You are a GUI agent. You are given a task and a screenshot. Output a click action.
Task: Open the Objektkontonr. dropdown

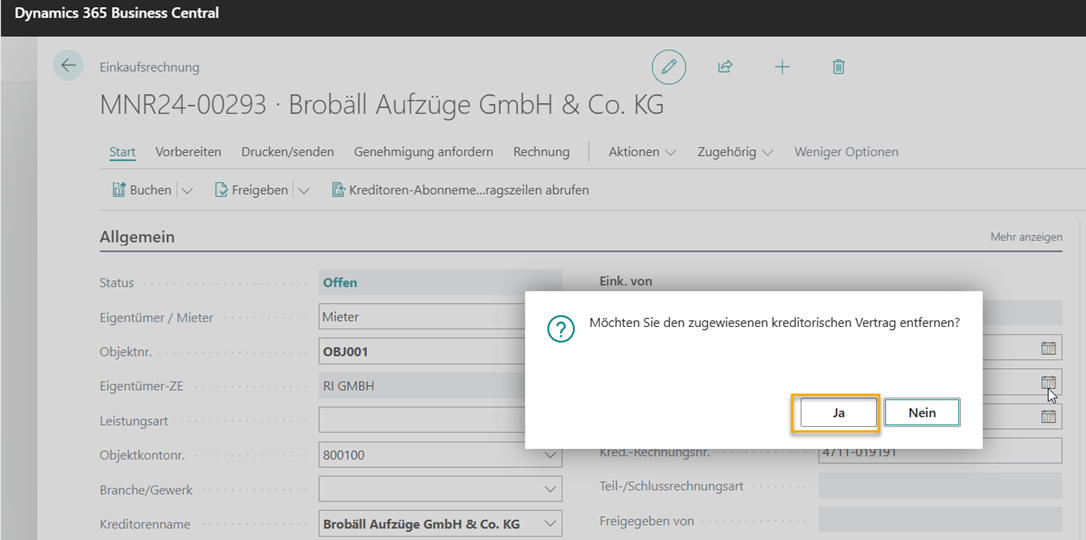551,456
